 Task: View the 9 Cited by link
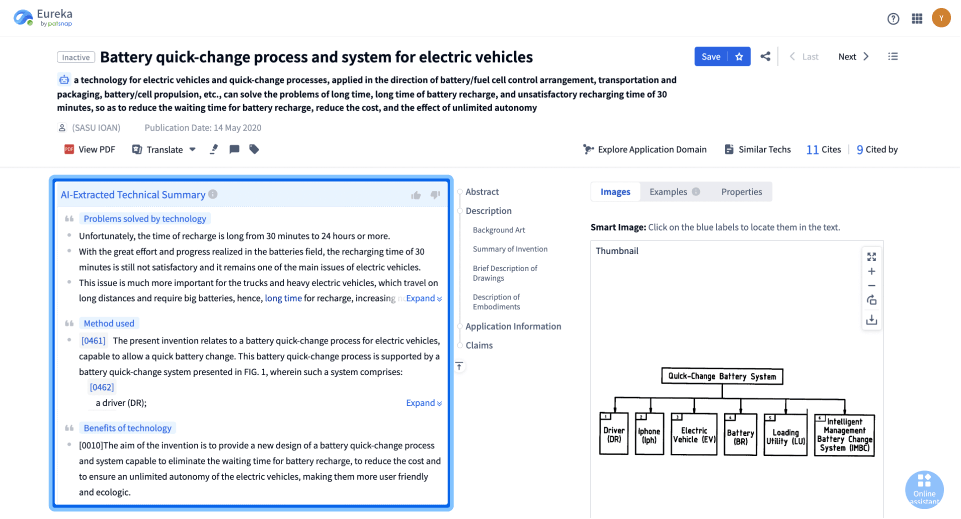877,150
